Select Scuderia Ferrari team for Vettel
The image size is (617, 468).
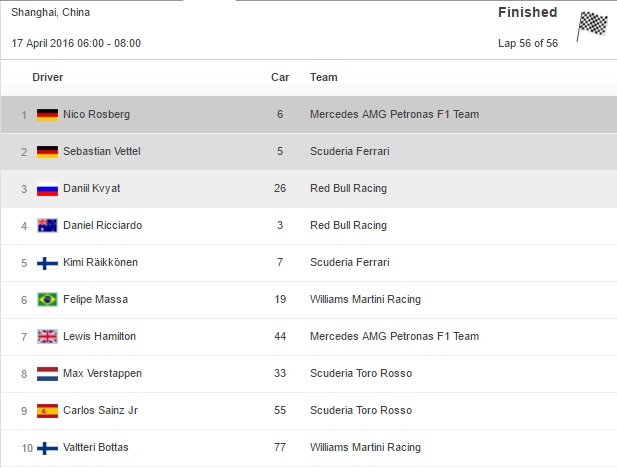[350, 151]
